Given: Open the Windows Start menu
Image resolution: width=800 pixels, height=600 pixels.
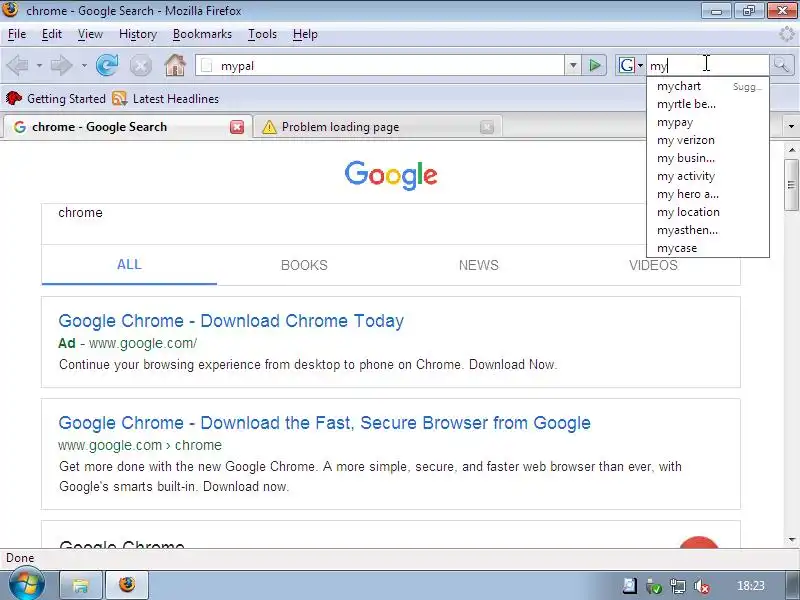Looking at the screenshot, I should (x=27, y=585).
